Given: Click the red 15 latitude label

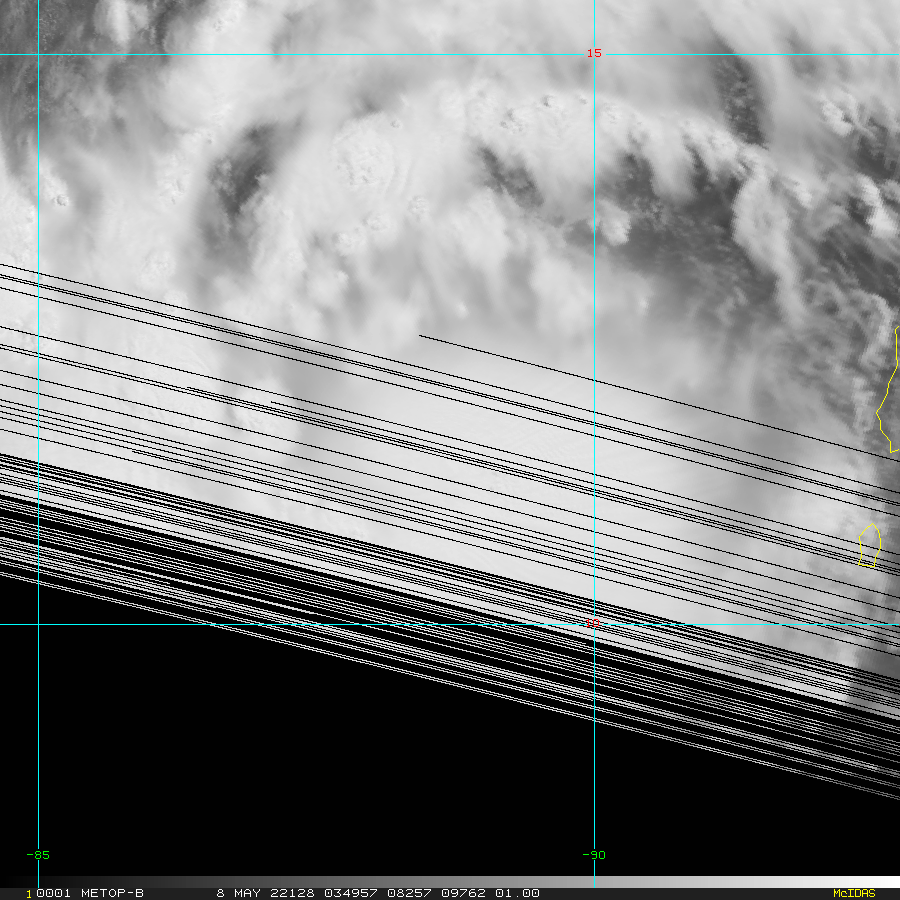Looking at the screenshot, I should point(594,53).
